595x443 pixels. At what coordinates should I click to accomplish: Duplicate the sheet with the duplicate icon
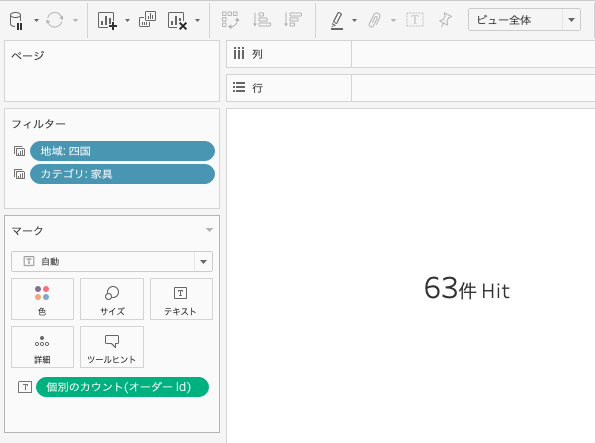(x=147, y=20)
